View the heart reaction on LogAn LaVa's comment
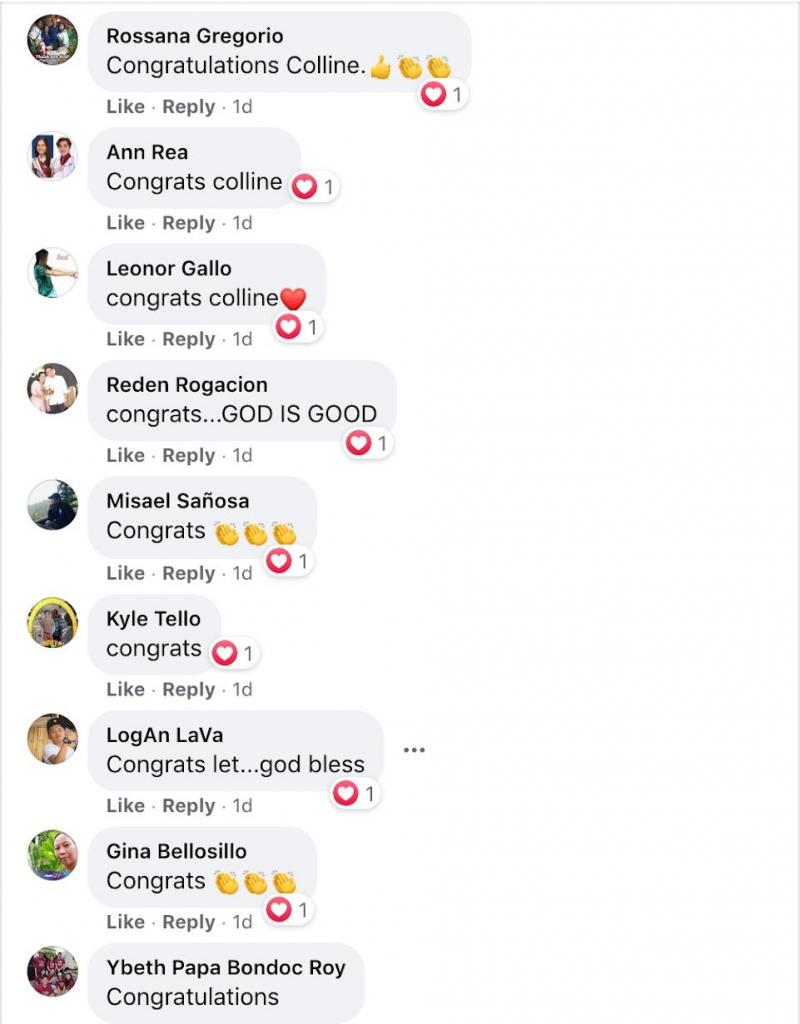800x1024 pixels. point(355,793)
